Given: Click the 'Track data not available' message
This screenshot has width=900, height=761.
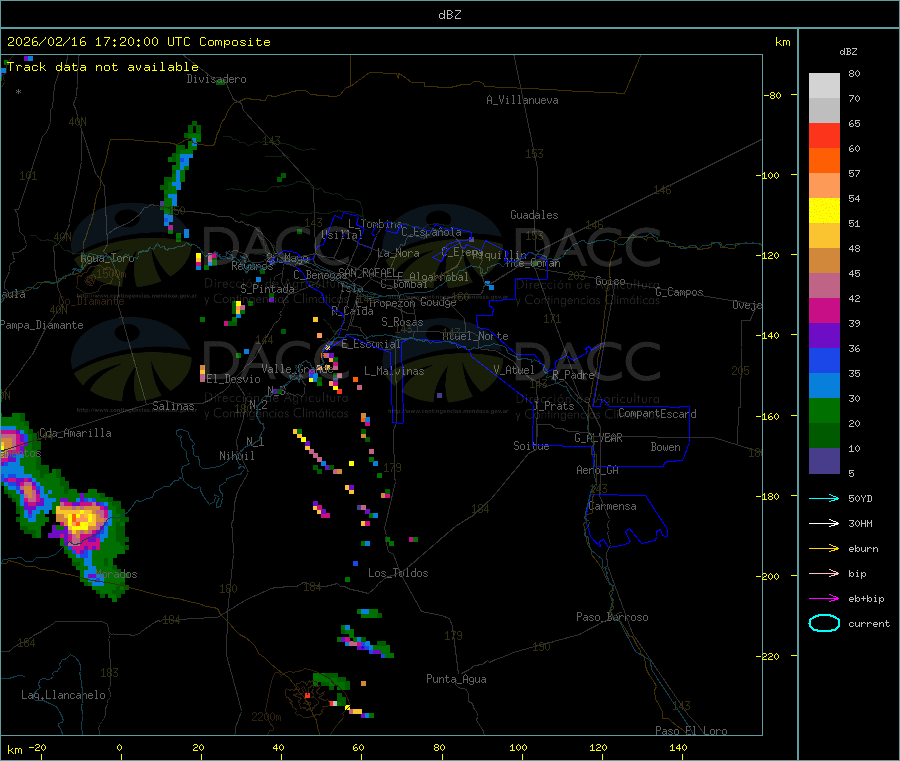Looking at the screenshot, I should point(103,67).
